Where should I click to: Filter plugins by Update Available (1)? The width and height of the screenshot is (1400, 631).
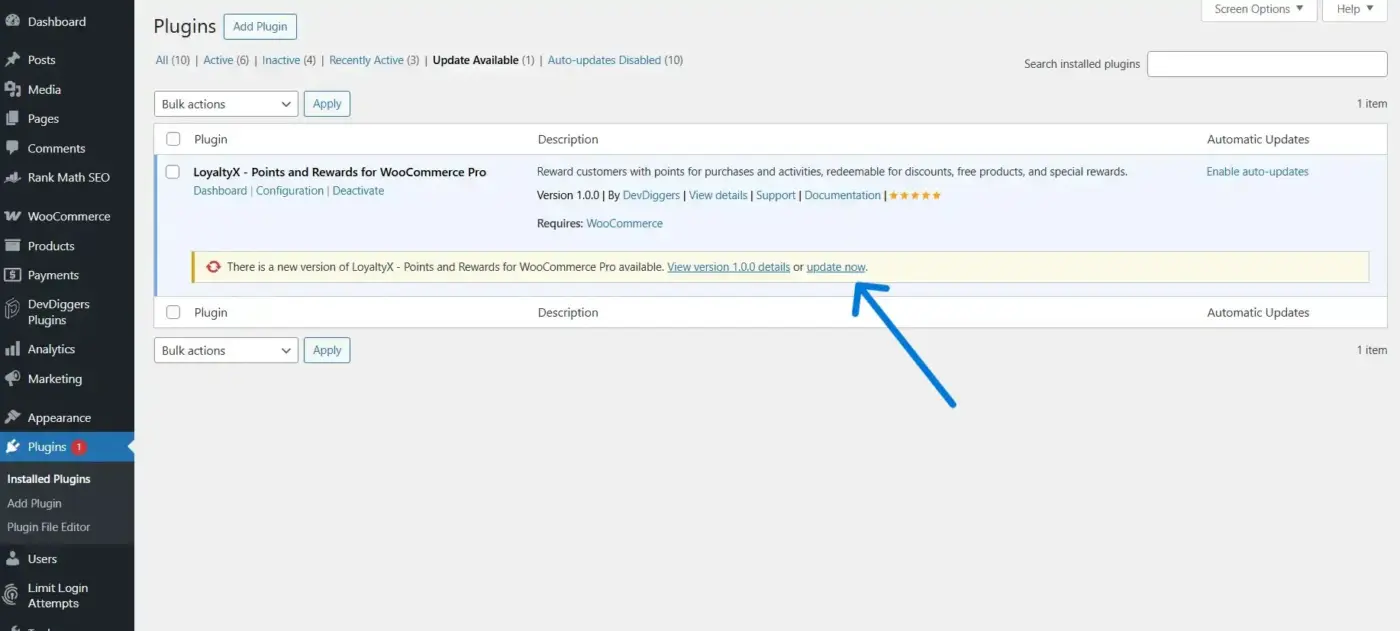[x=483, y=60]
